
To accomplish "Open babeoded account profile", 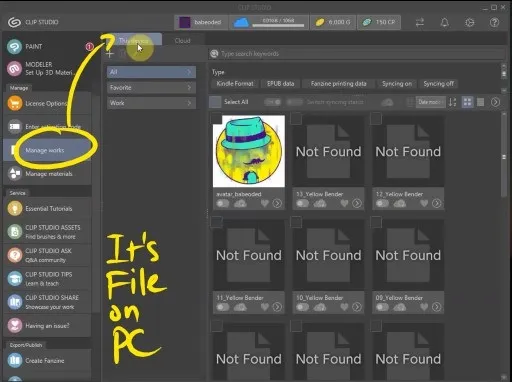I will 201,22.
